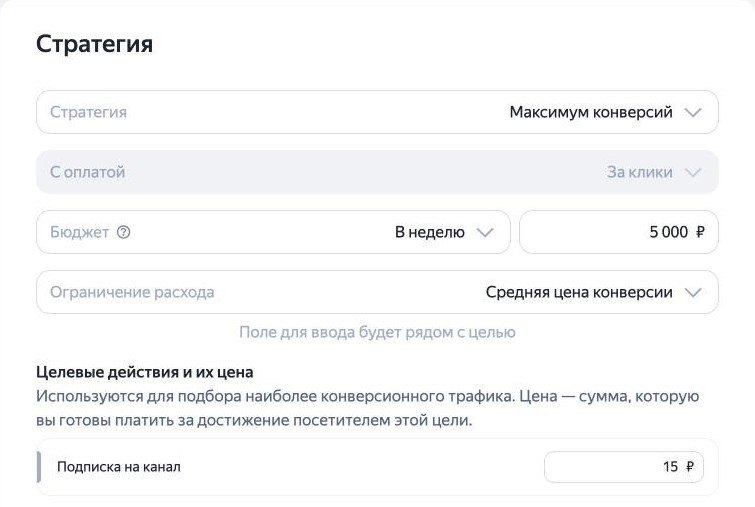Focus the budget amount field 5 000 ₽
Image resolution: width=755 pixels, height=507 pixels.
click(x=619, y=232)
